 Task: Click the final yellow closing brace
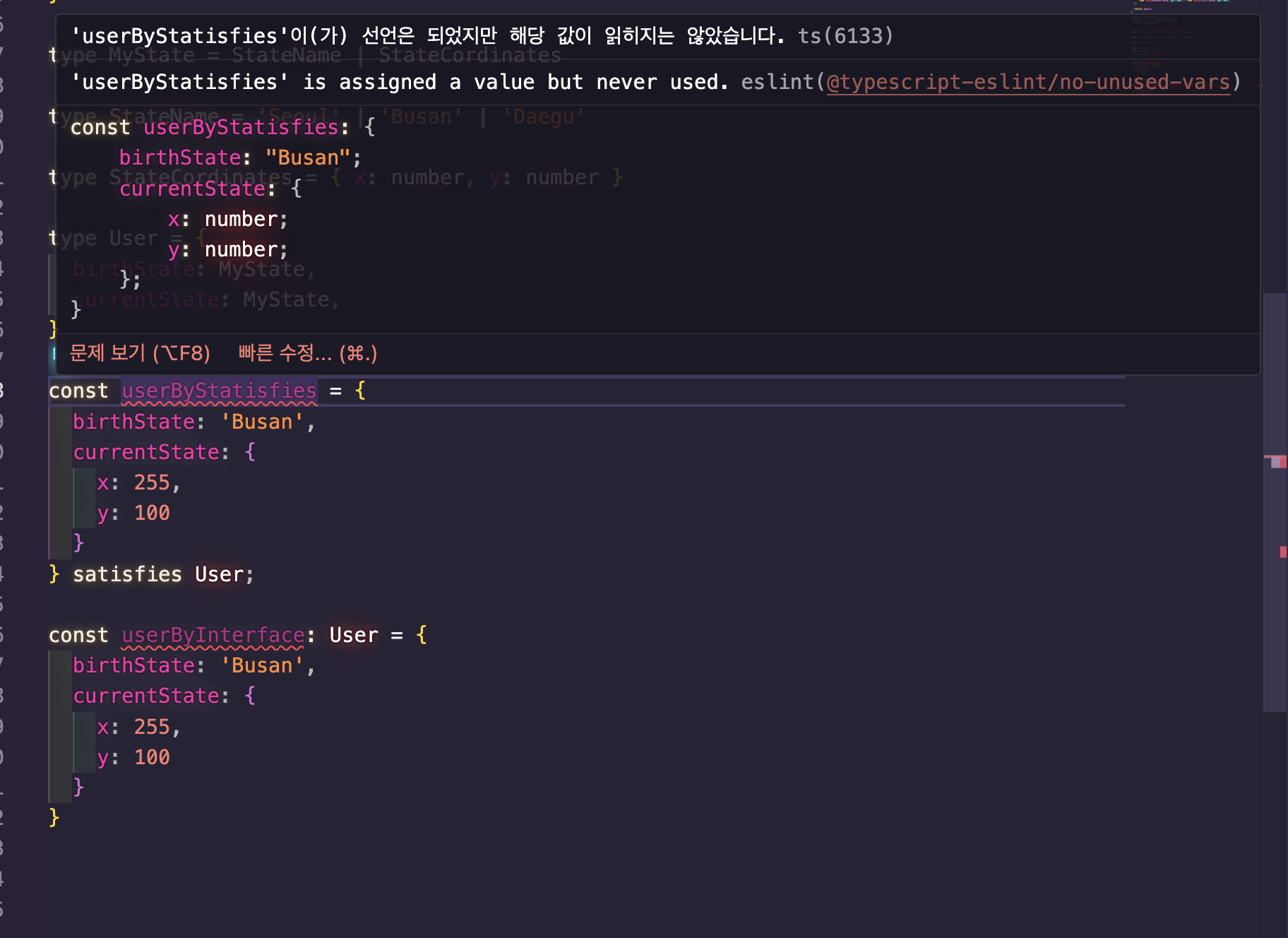[x=54, y=817]
